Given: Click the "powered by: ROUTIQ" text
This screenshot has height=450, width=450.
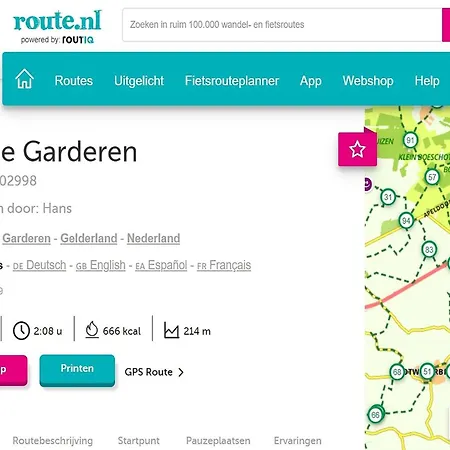Looking at the screenshot, I should pyautogui.click(x=57, y=40).
